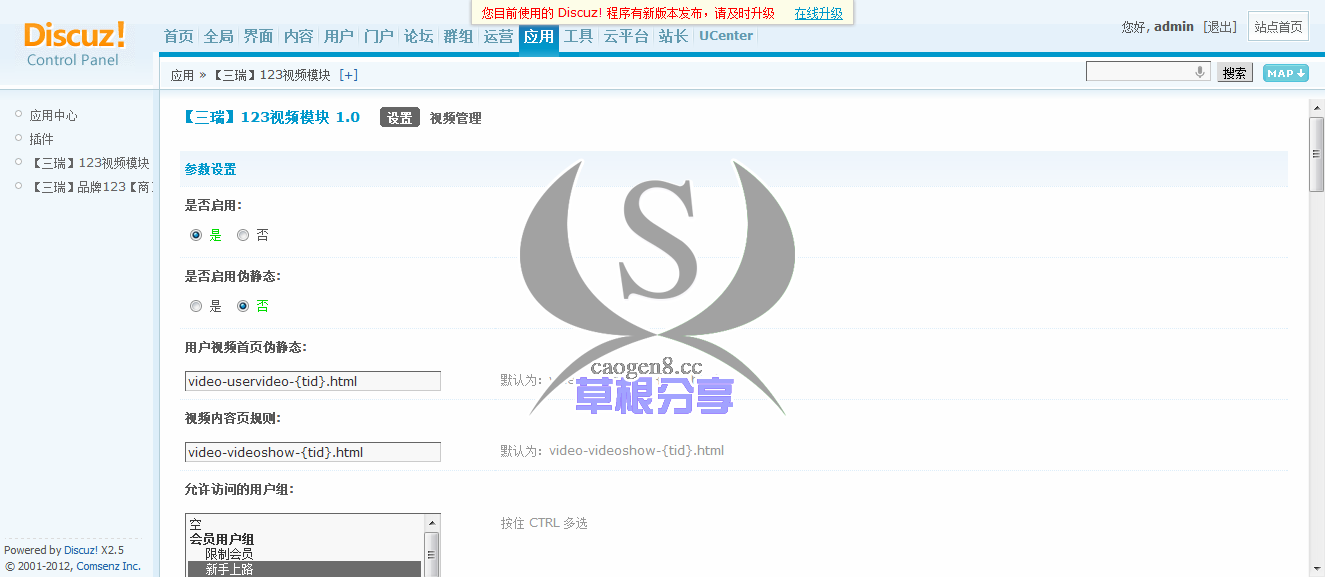This screenshot has width=1325, height=577.
Task: Click the [+] add shortcut icon
Action: point(348,75)
